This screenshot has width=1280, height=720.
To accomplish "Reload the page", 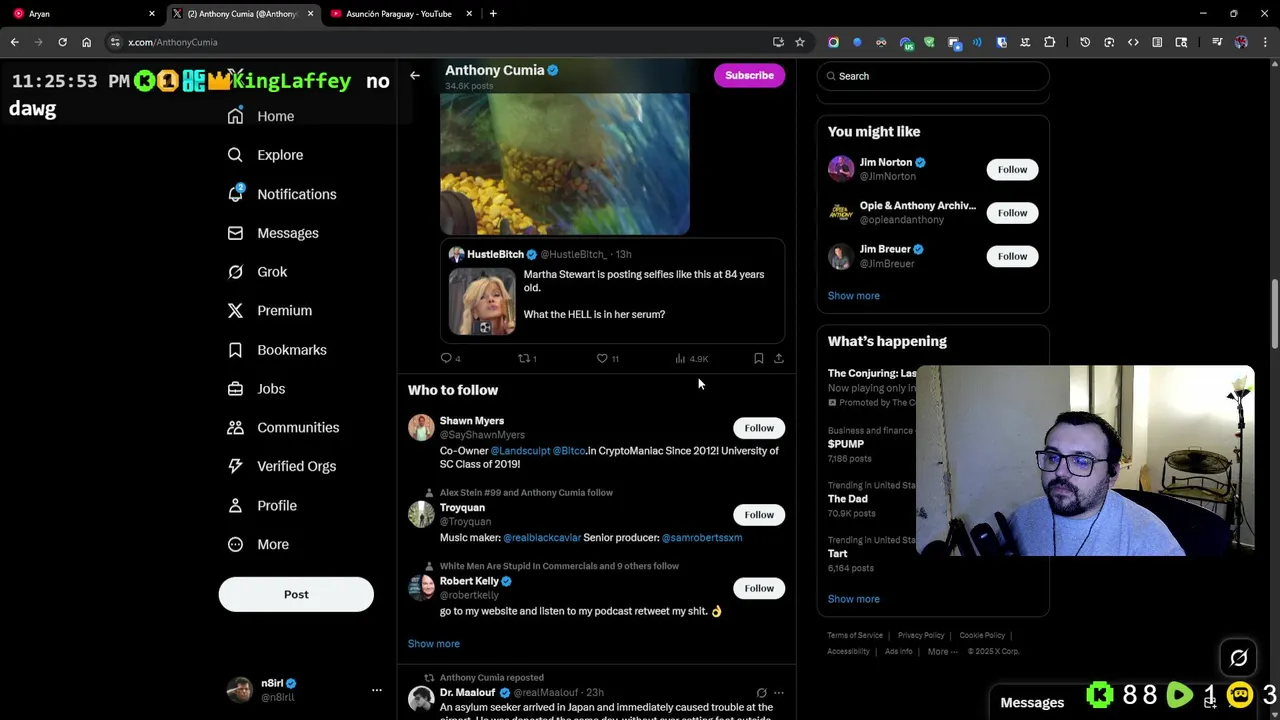I will (62, 42).
